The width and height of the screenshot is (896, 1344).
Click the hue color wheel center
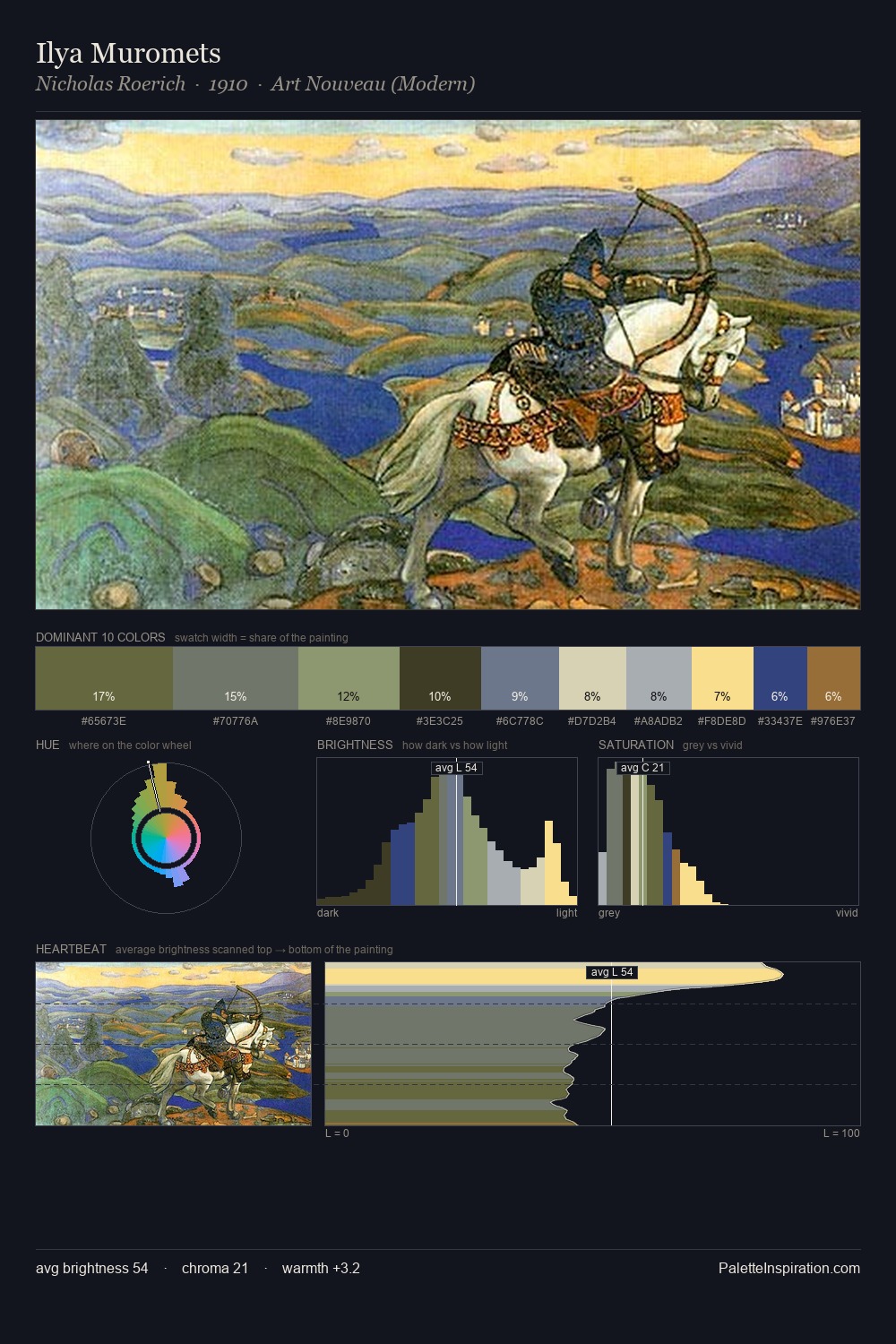click(x=166, y=839)
